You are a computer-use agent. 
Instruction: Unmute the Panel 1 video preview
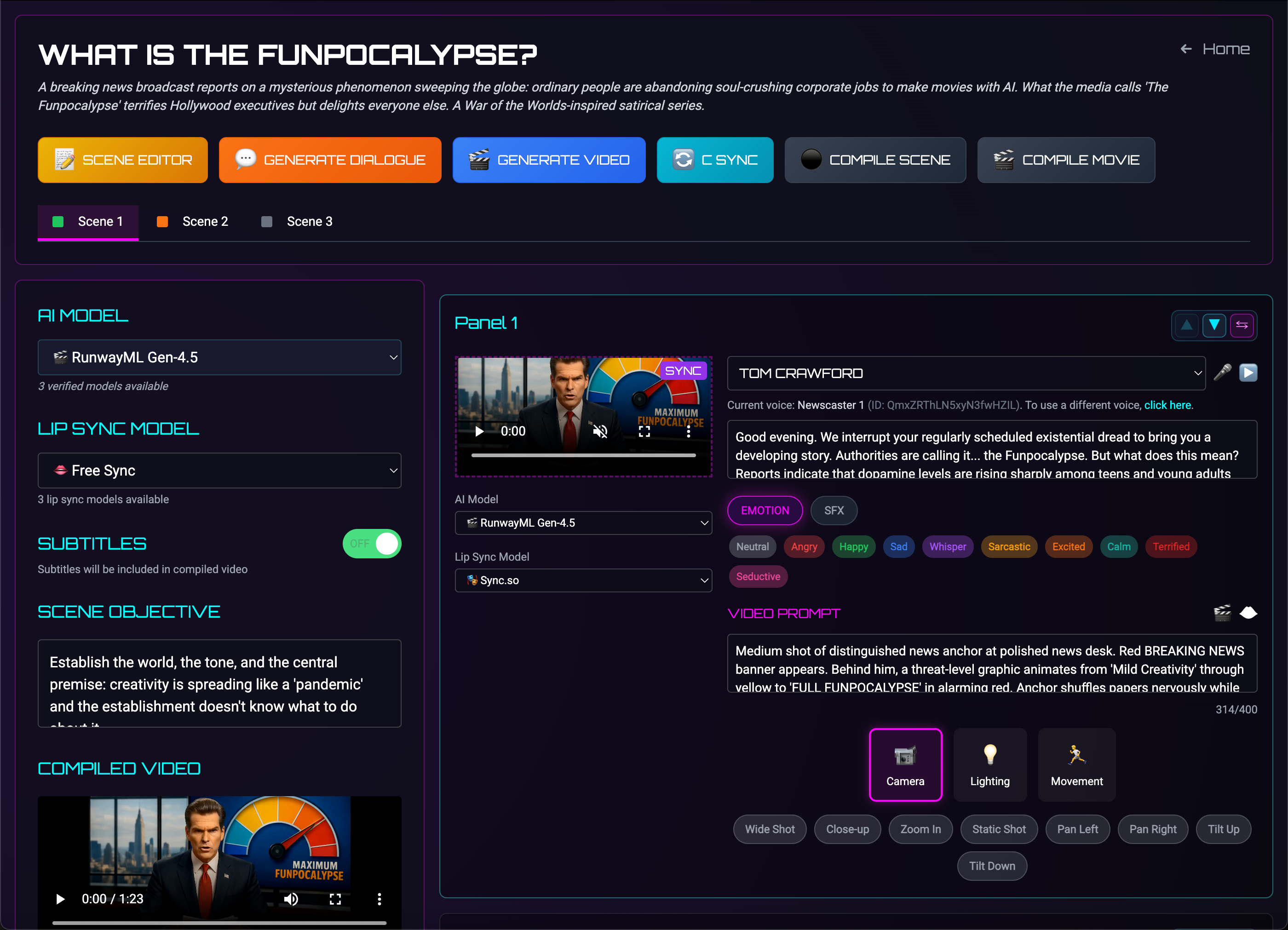pyautogui.click(x=600, y=431)
